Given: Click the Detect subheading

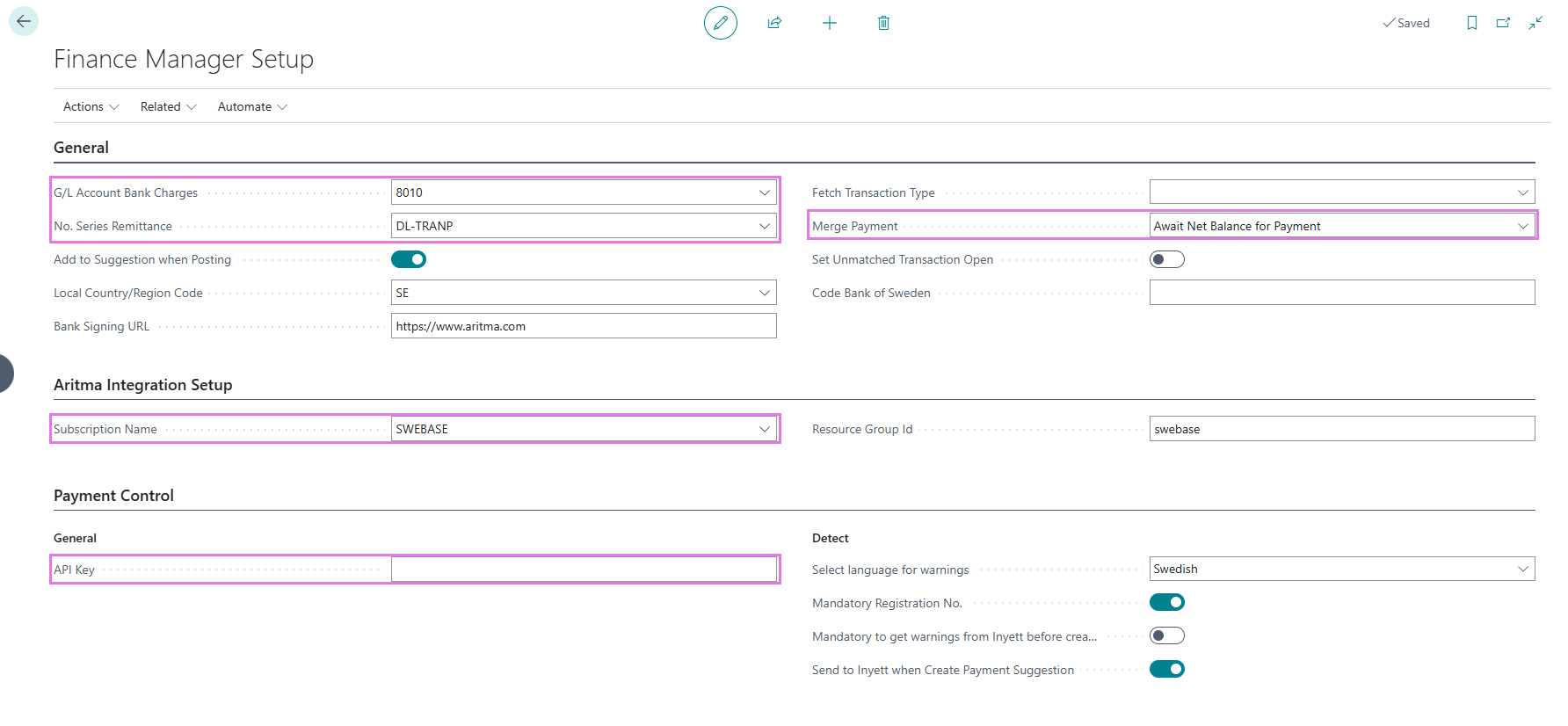Looking at the screenshot, I should pyautogui.click(x=831, y=538).
